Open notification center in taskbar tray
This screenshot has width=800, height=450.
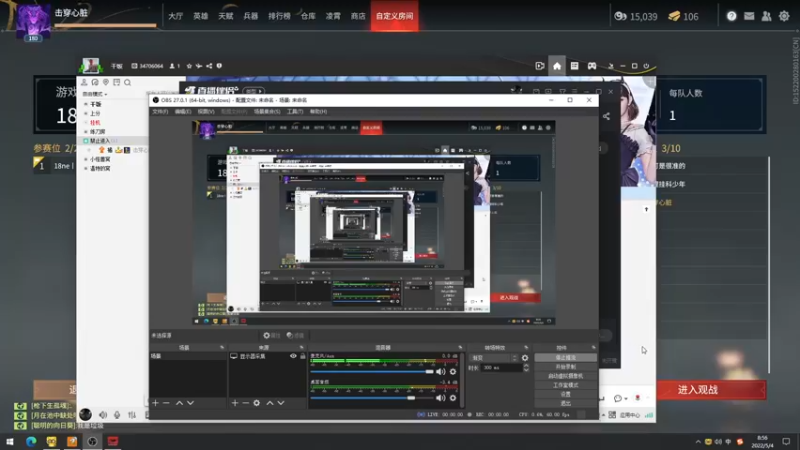coord(786,441)
